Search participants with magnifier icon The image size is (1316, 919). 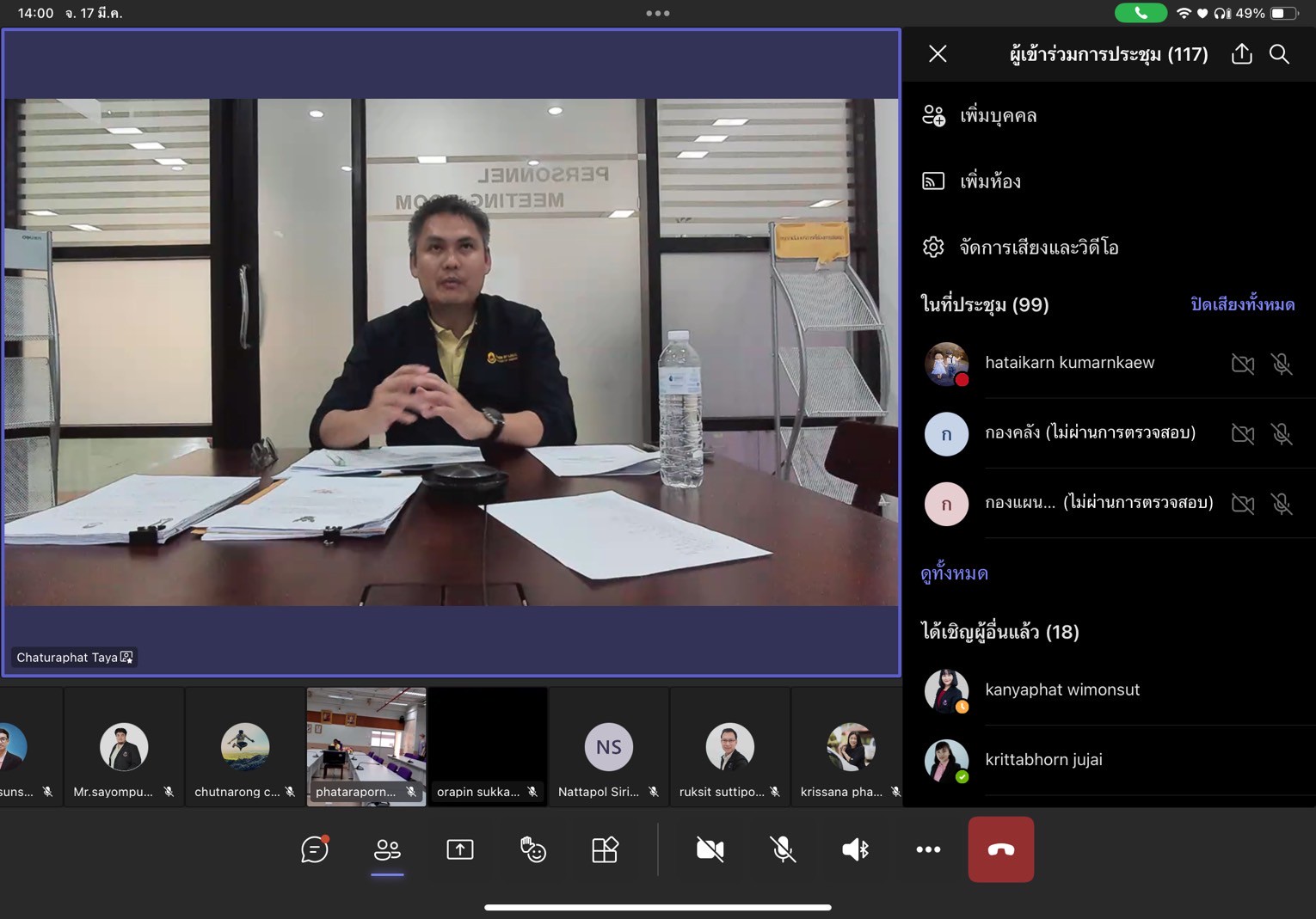pos(1279,54)
